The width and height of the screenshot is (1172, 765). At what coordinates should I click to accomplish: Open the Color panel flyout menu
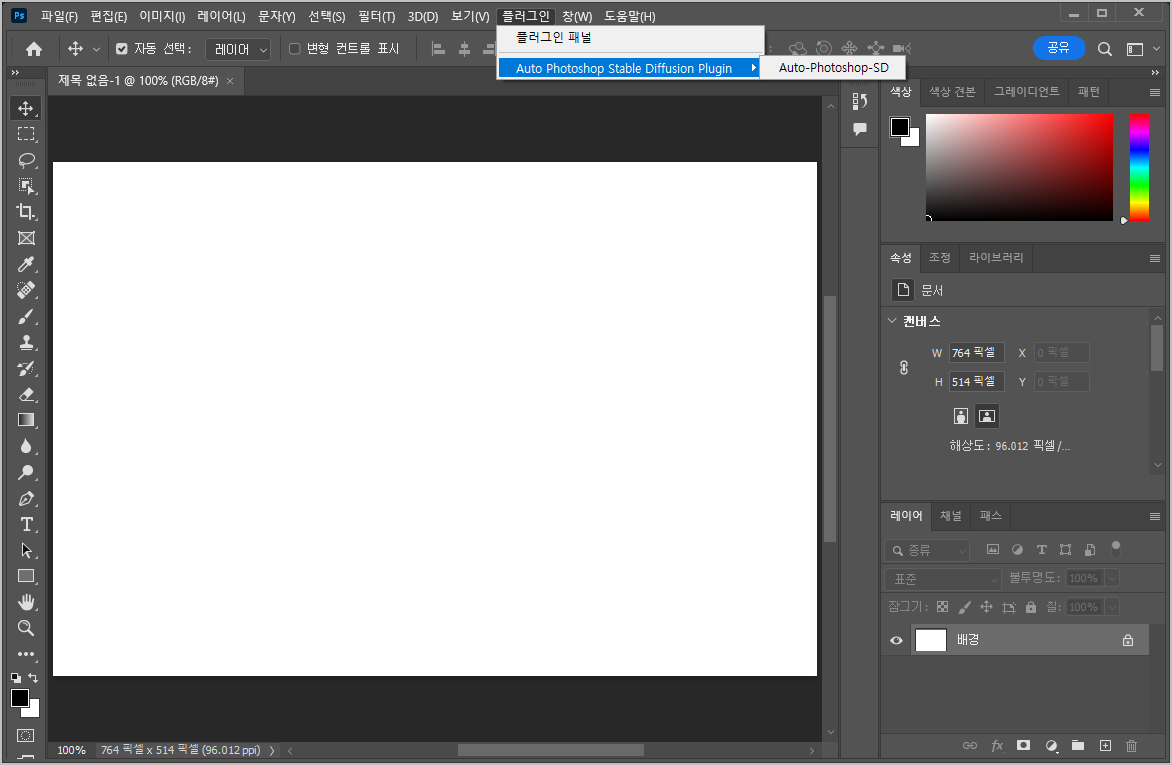[x=1155, y=93]
